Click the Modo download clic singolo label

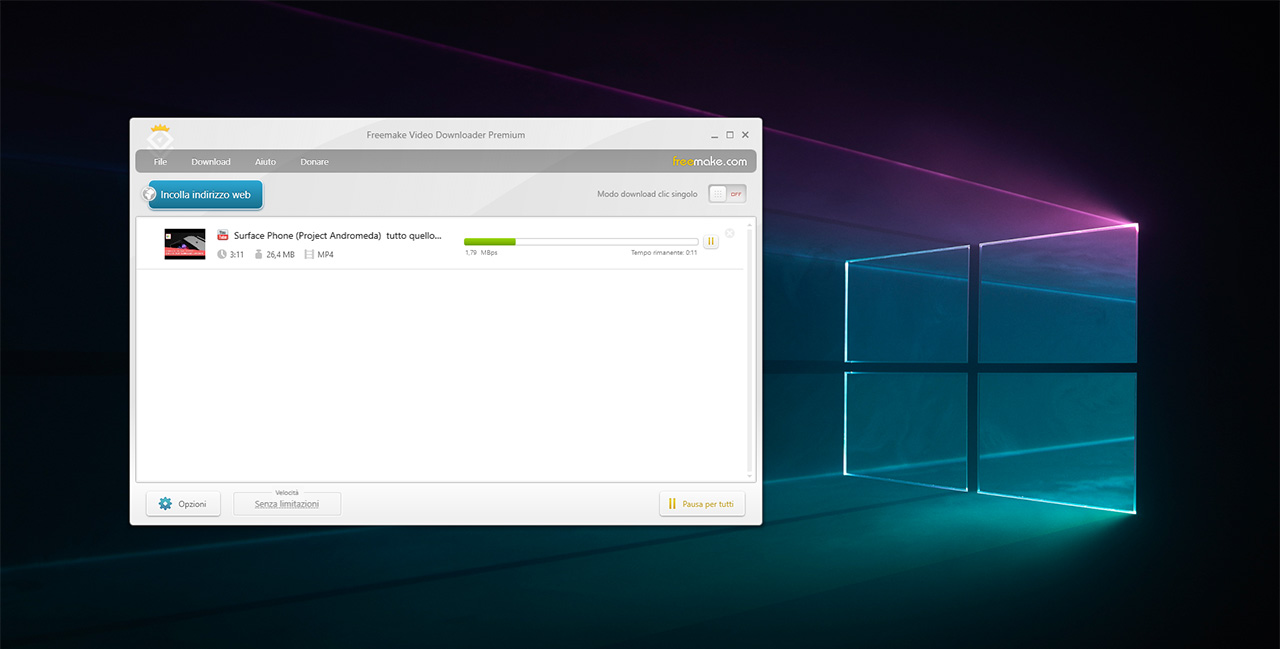pyautogui.click(x=647, y=194)
